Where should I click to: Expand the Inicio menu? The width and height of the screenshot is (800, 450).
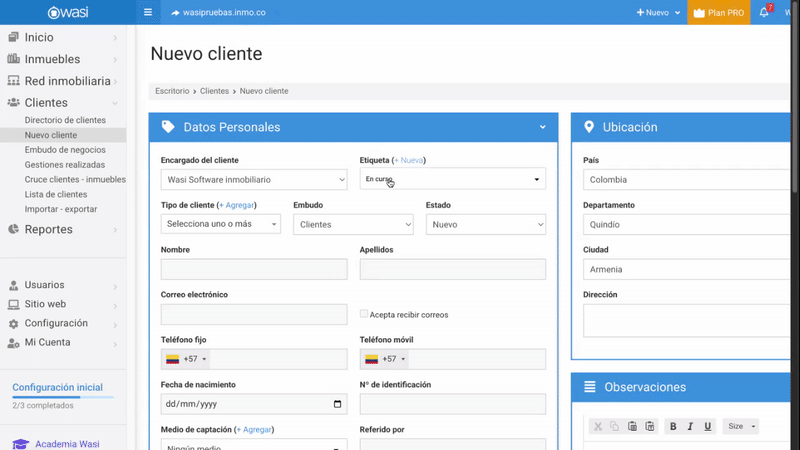[115, 38]
